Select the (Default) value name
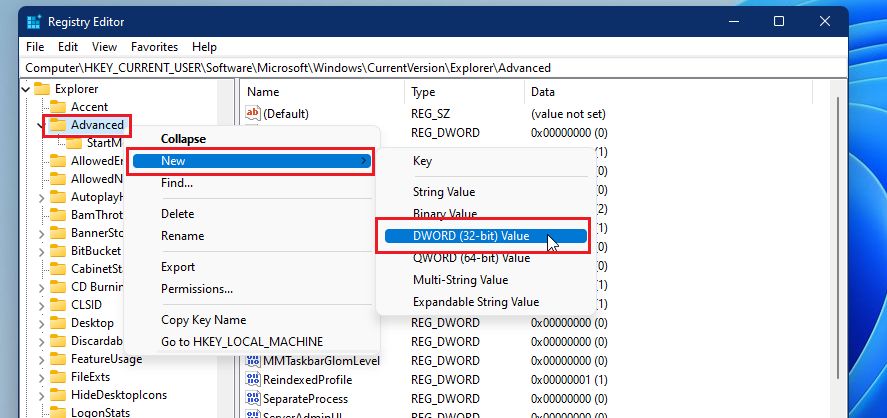887x418 pixels. point(286,114)
